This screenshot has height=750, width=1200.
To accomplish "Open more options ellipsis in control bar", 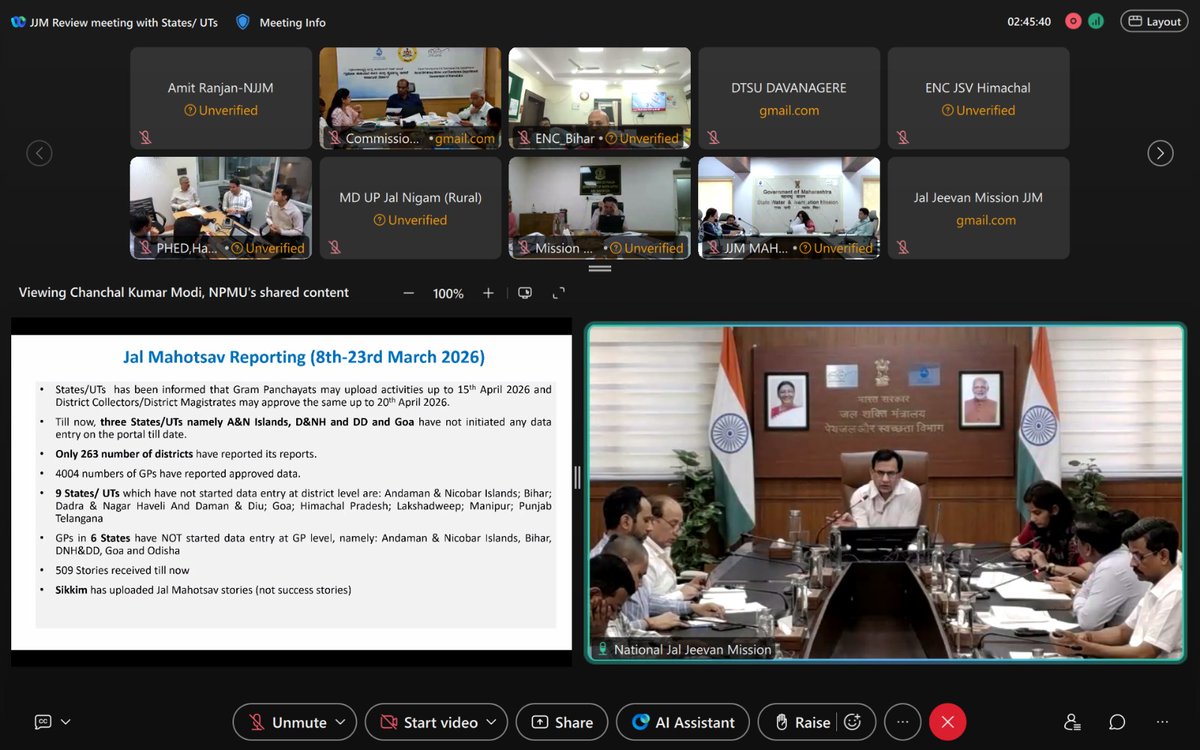I will 903,722.
